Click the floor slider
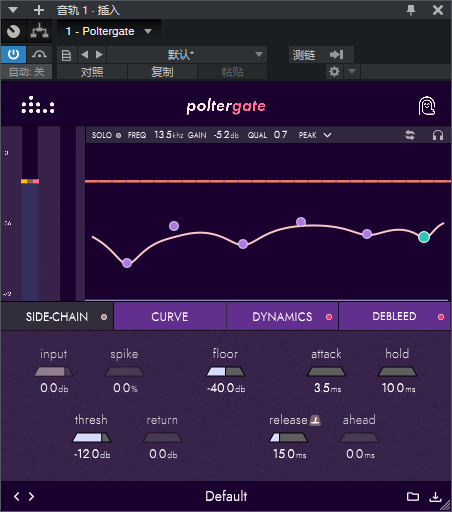 click(225, 372)
